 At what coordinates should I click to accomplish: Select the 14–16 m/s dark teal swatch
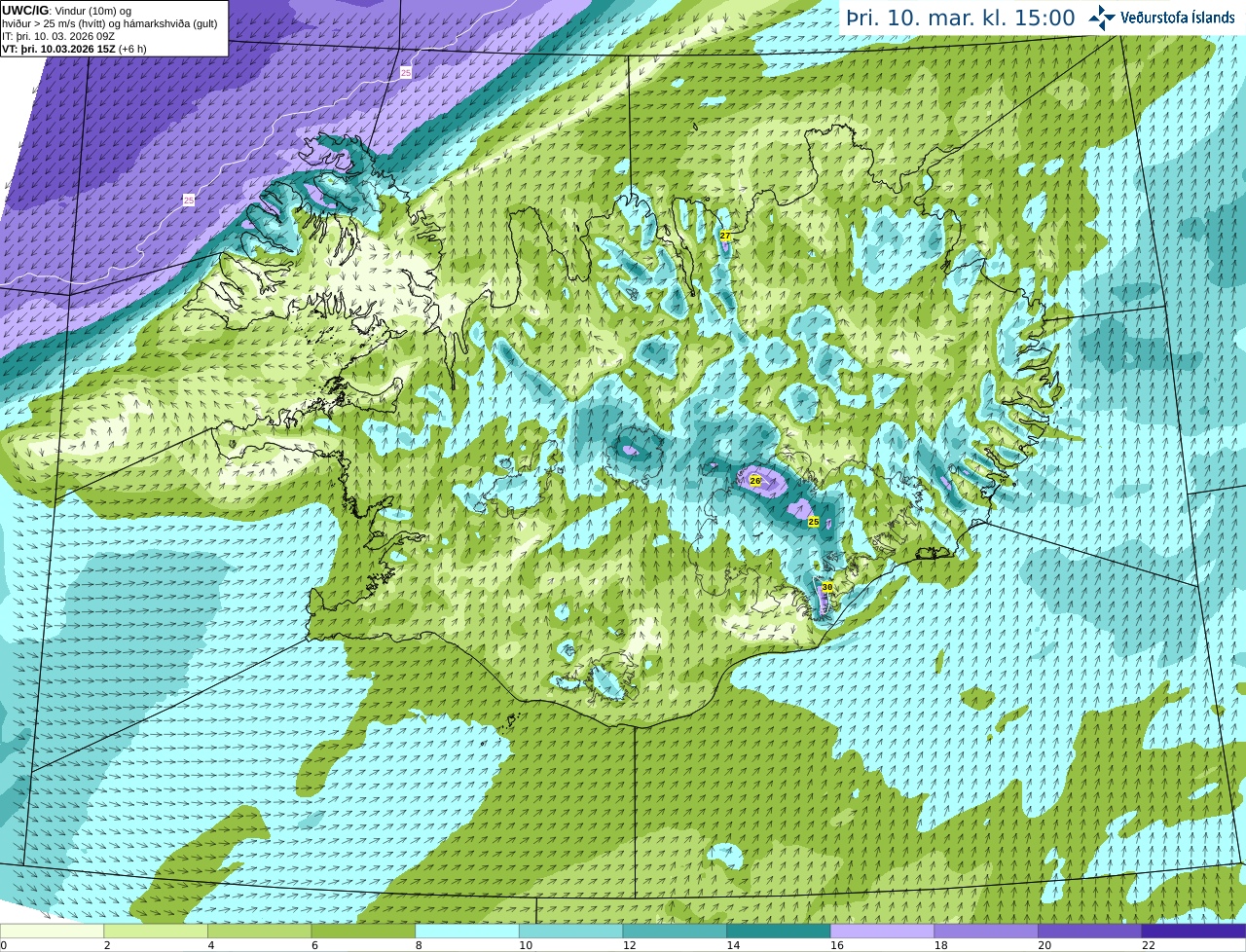point(779,932)
